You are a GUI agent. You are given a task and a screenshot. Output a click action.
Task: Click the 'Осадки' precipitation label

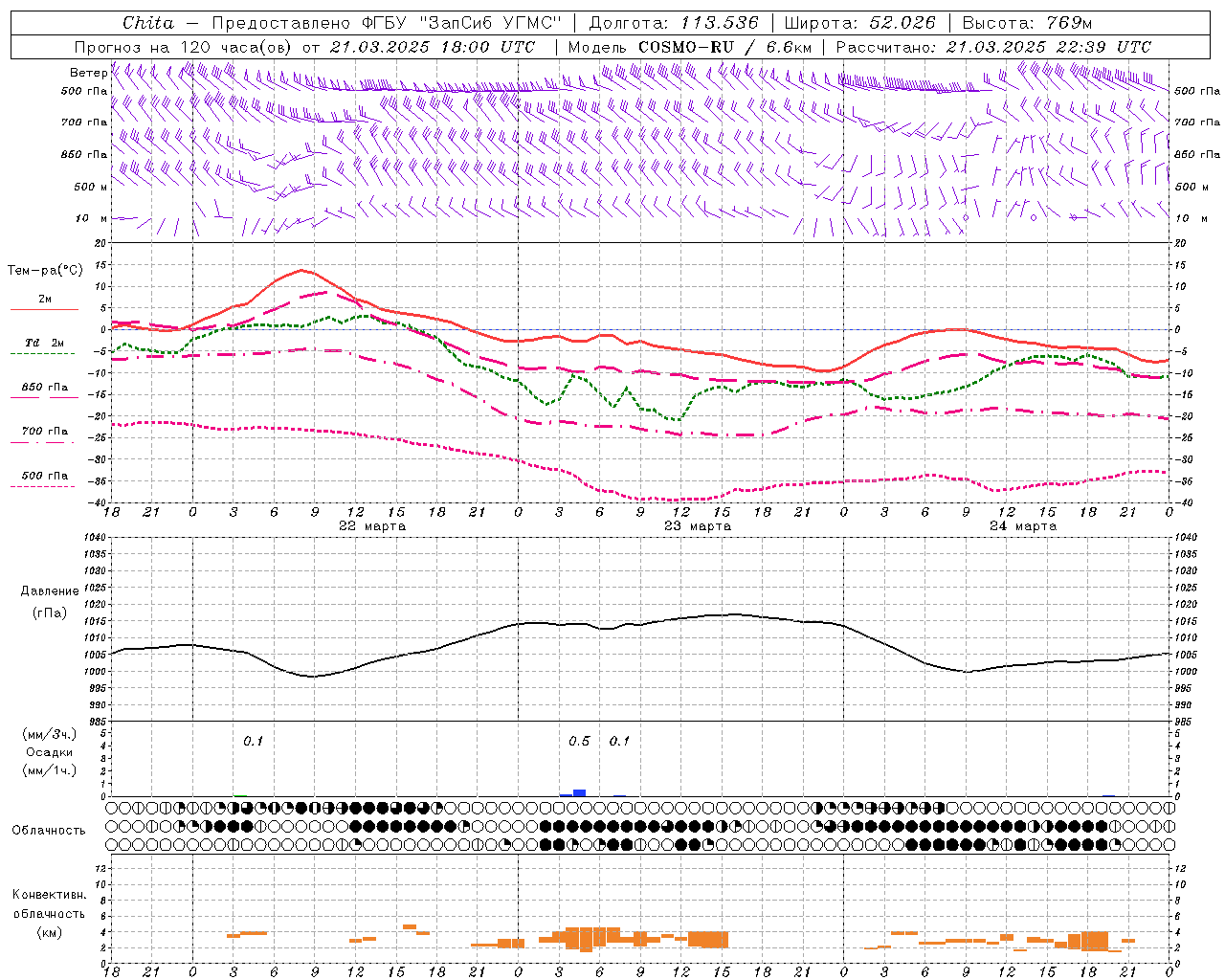pyautogui.click(x=50, y=752)
